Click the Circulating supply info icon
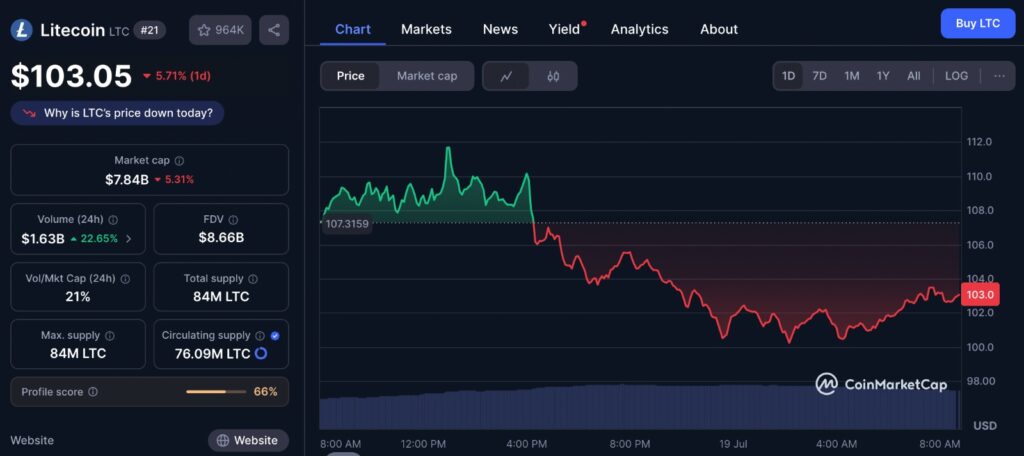The width and height of the screenshot is (1024, 456). (x=260, y=336)
